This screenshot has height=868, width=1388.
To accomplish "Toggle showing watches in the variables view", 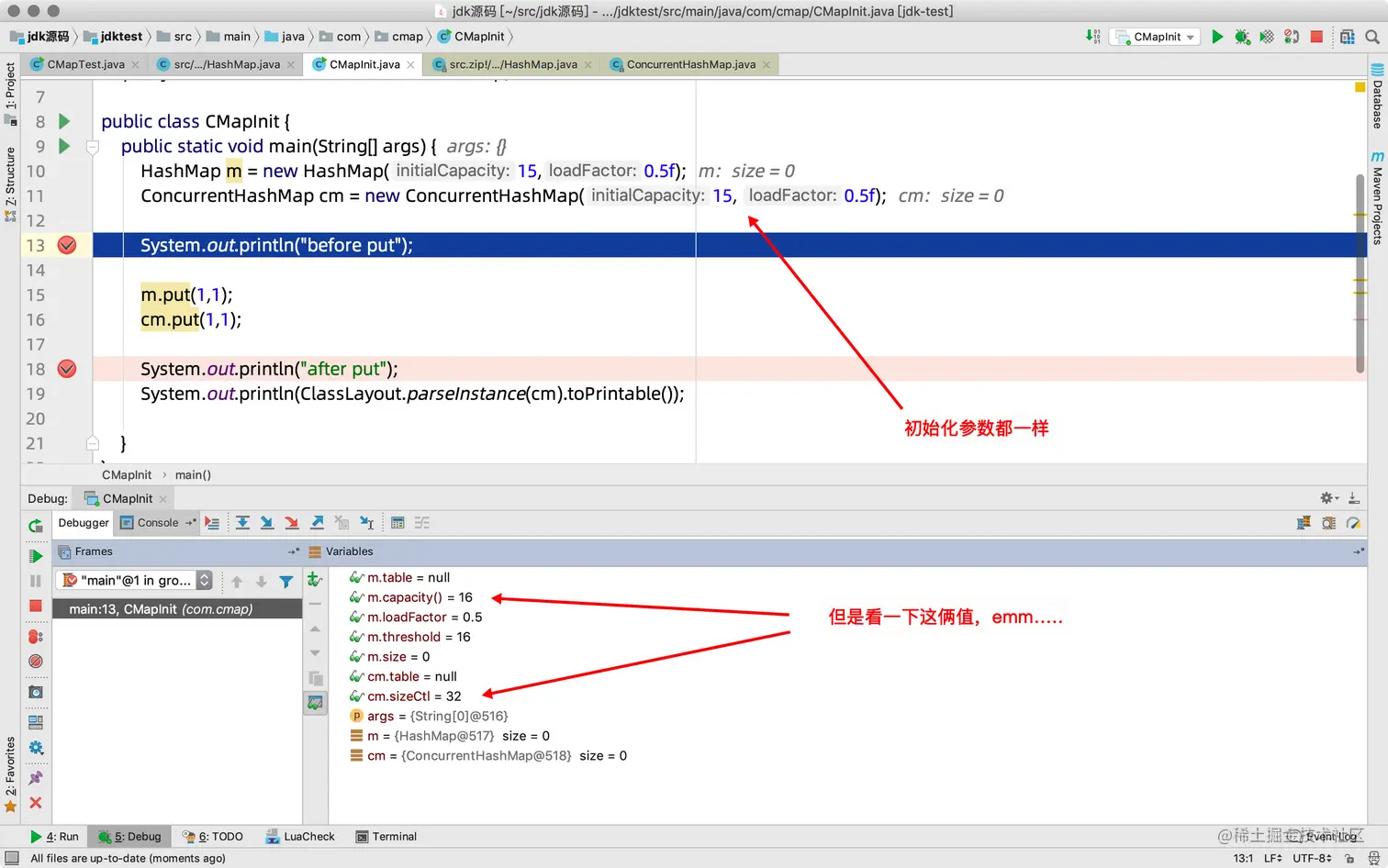I will (315, 703).
